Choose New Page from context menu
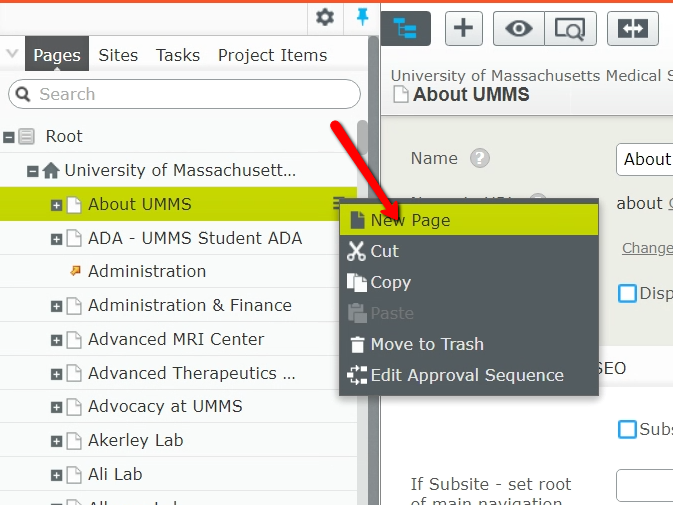This screenshot has width=673, height=505. (410, 220)
